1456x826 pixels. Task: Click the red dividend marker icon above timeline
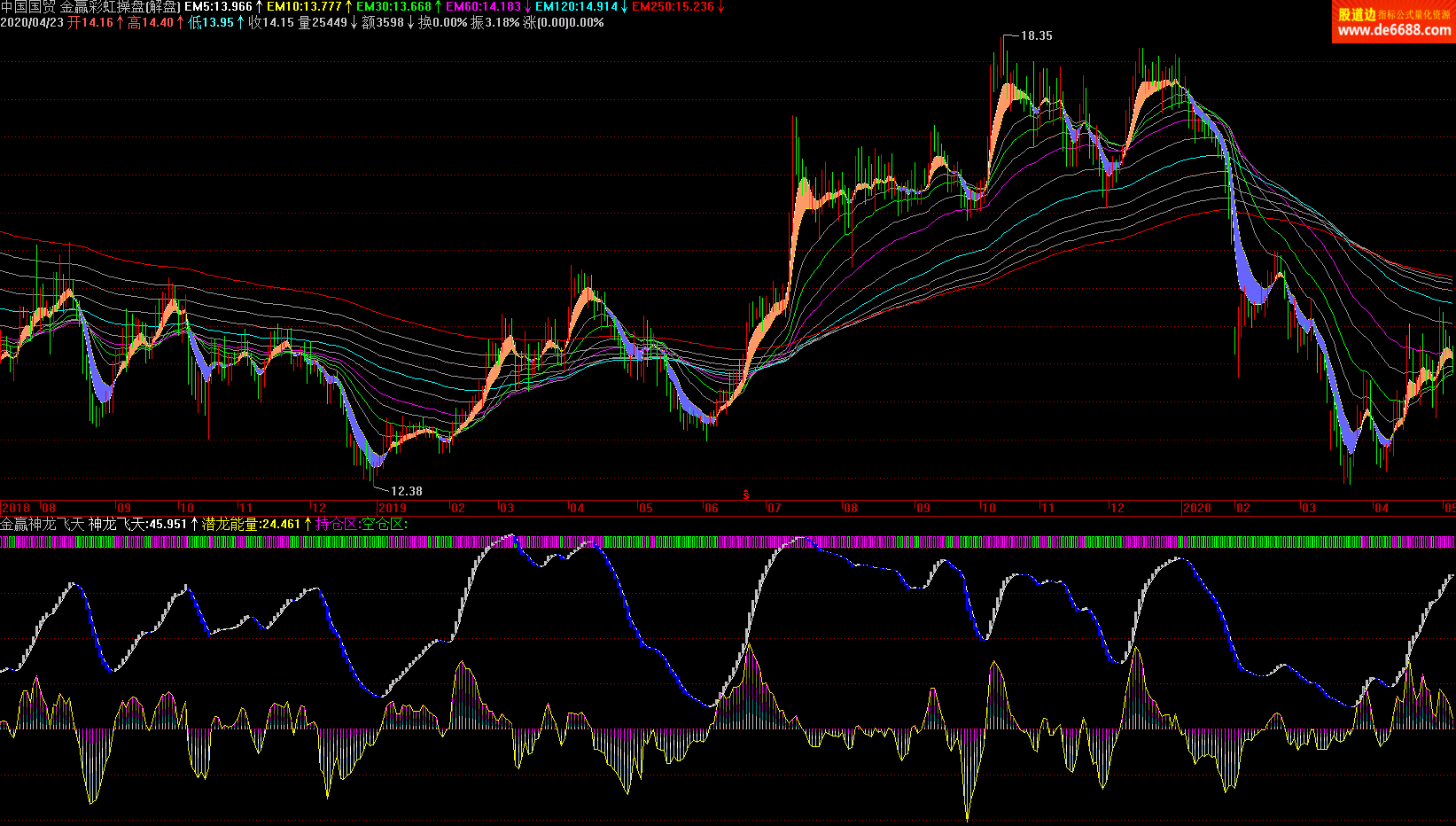746,495
